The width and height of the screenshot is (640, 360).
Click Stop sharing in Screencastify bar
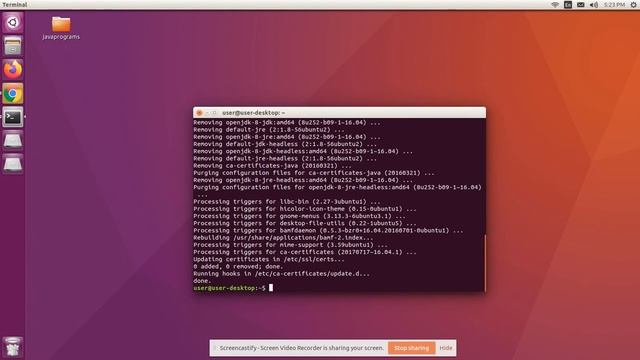click(x=411, y=348)
